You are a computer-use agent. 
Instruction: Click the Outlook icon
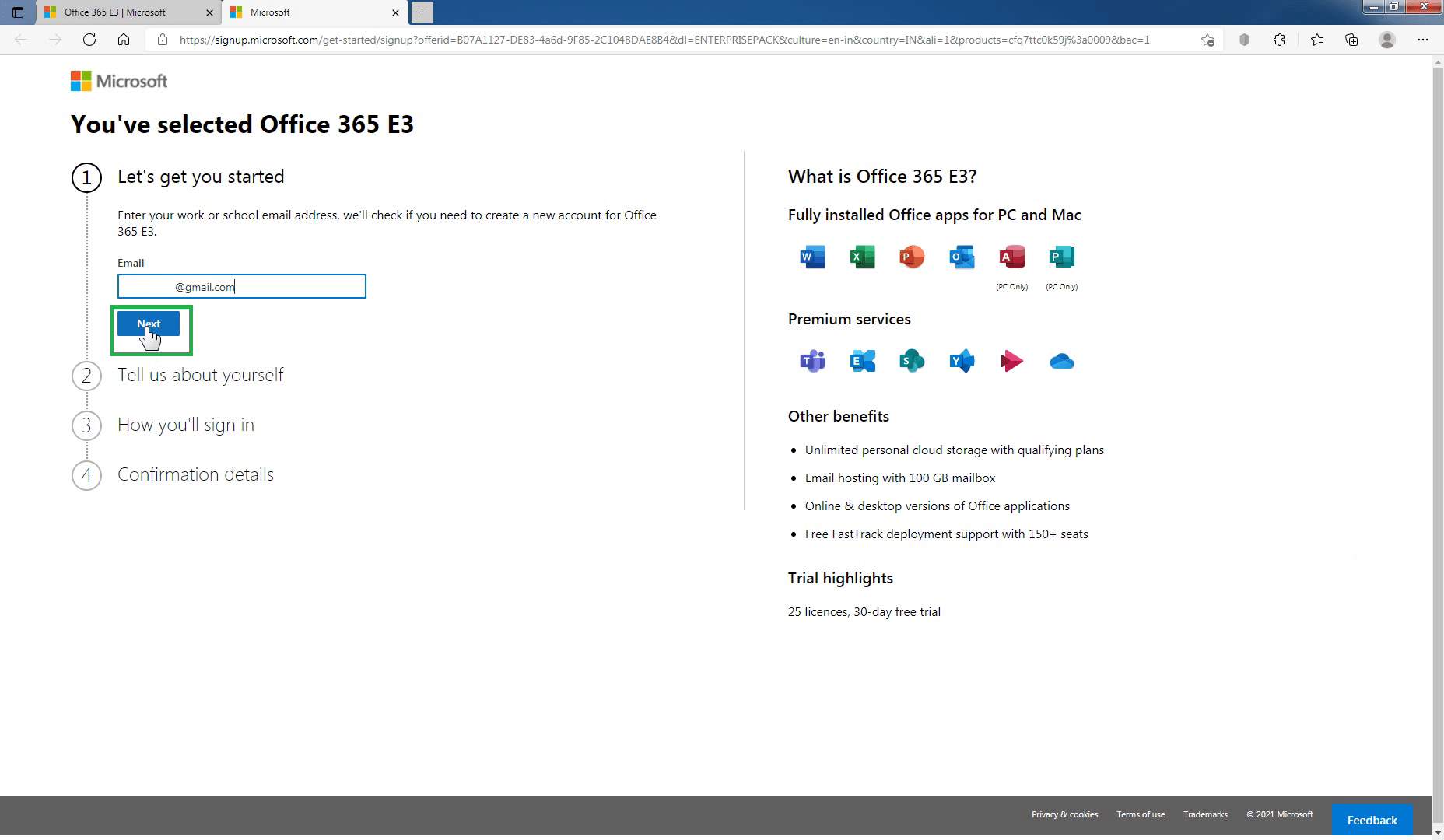tap(962, 257)
